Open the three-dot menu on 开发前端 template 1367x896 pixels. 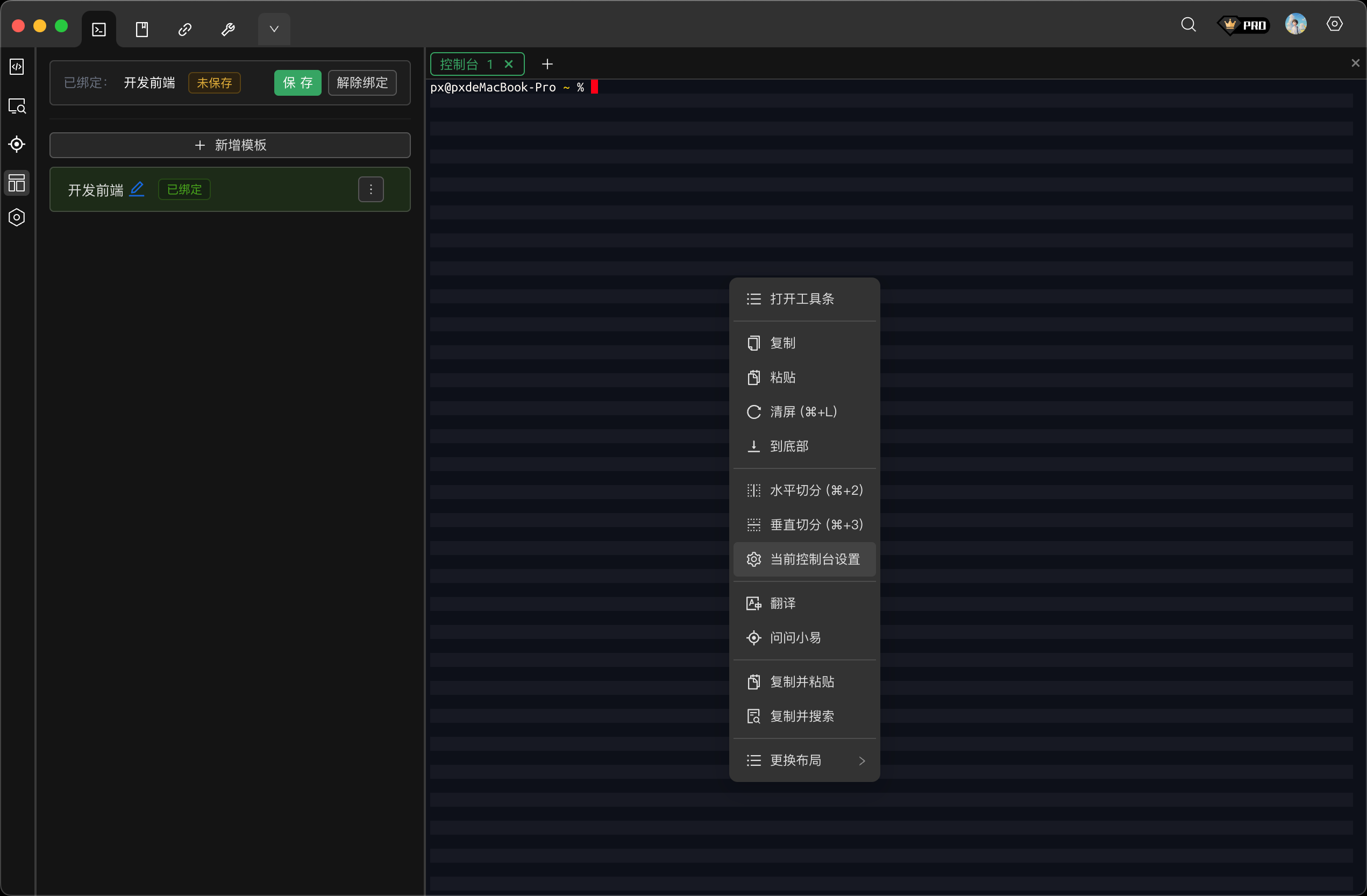[371, 189]
